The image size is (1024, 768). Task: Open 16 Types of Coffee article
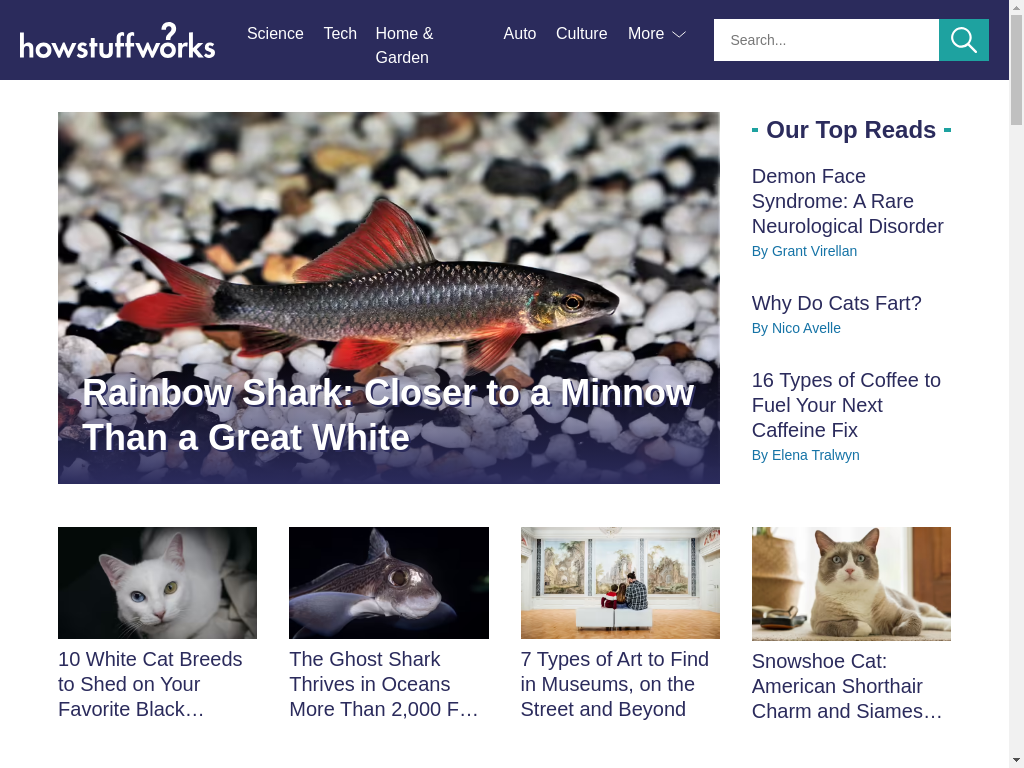[x=846, y=405]
